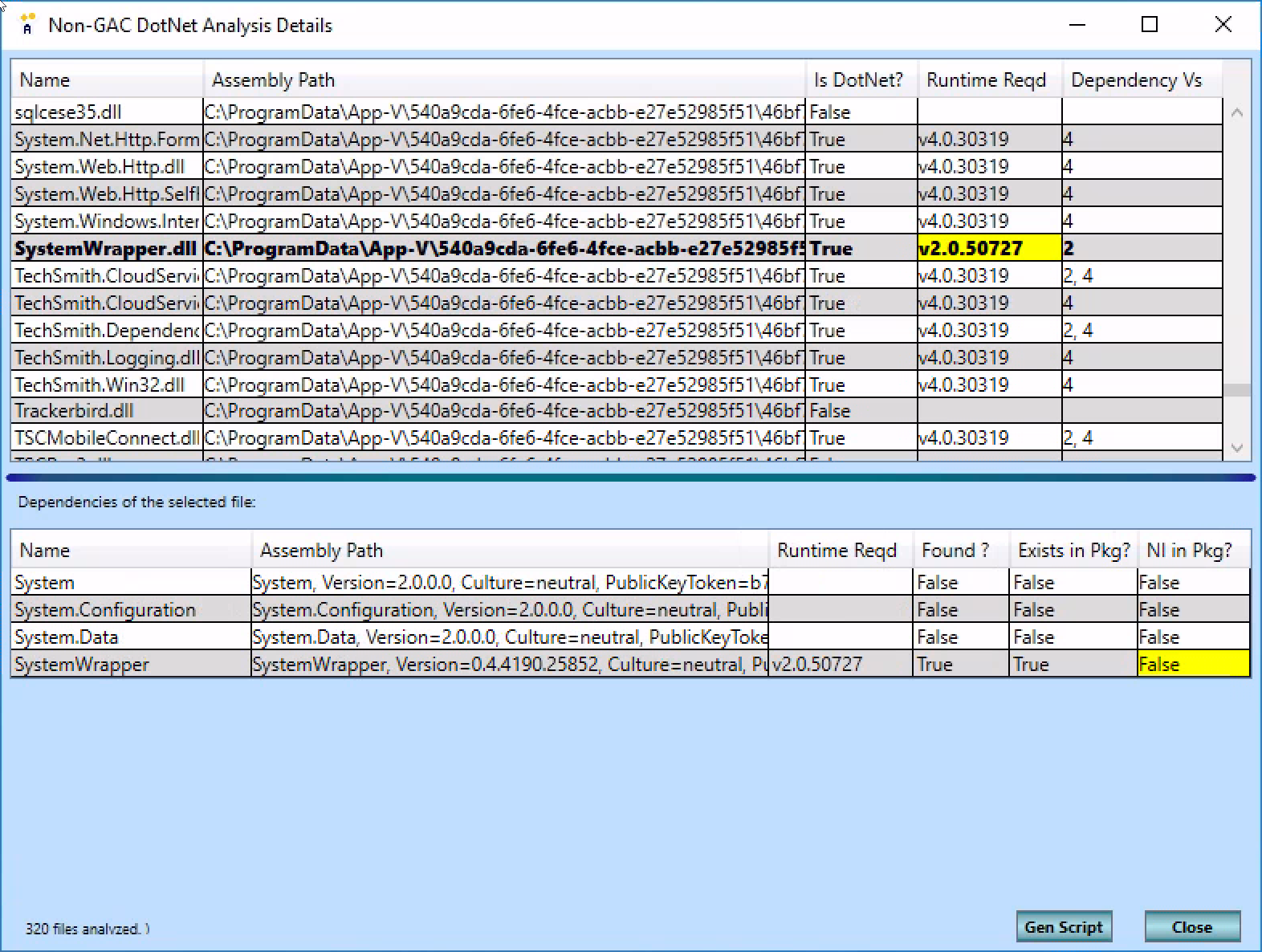Click the Close button at bottom
Image resolution: width=1262 pixels, height=952 pixels.
tap(1192, 927)
